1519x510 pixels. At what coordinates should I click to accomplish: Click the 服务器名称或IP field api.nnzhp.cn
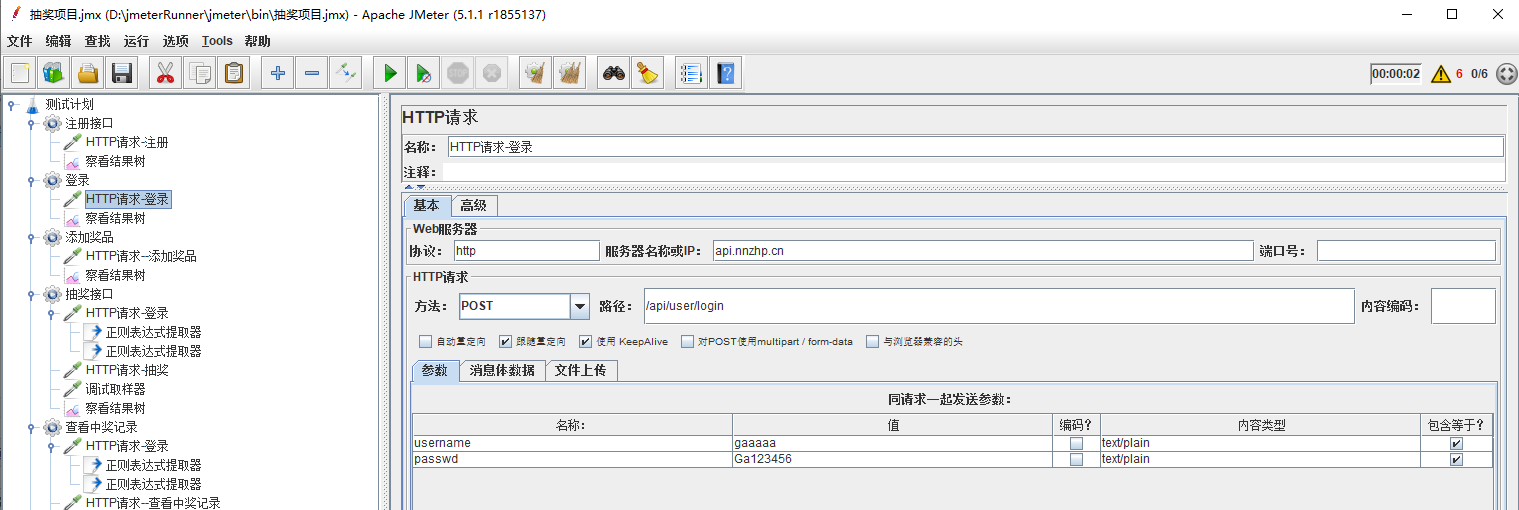[x=982, y=251]
